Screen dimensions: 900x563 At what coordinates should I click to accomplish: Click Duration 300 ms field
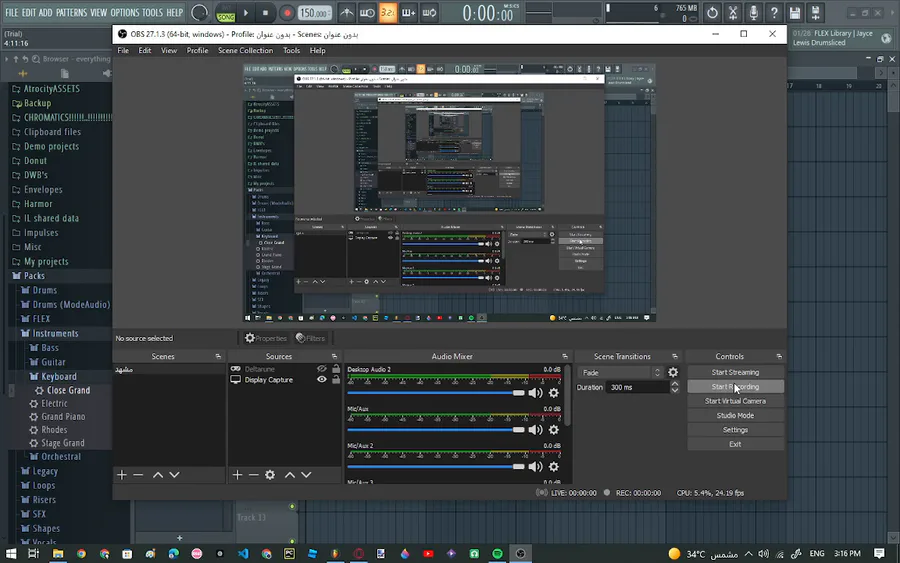pos(637,387)
